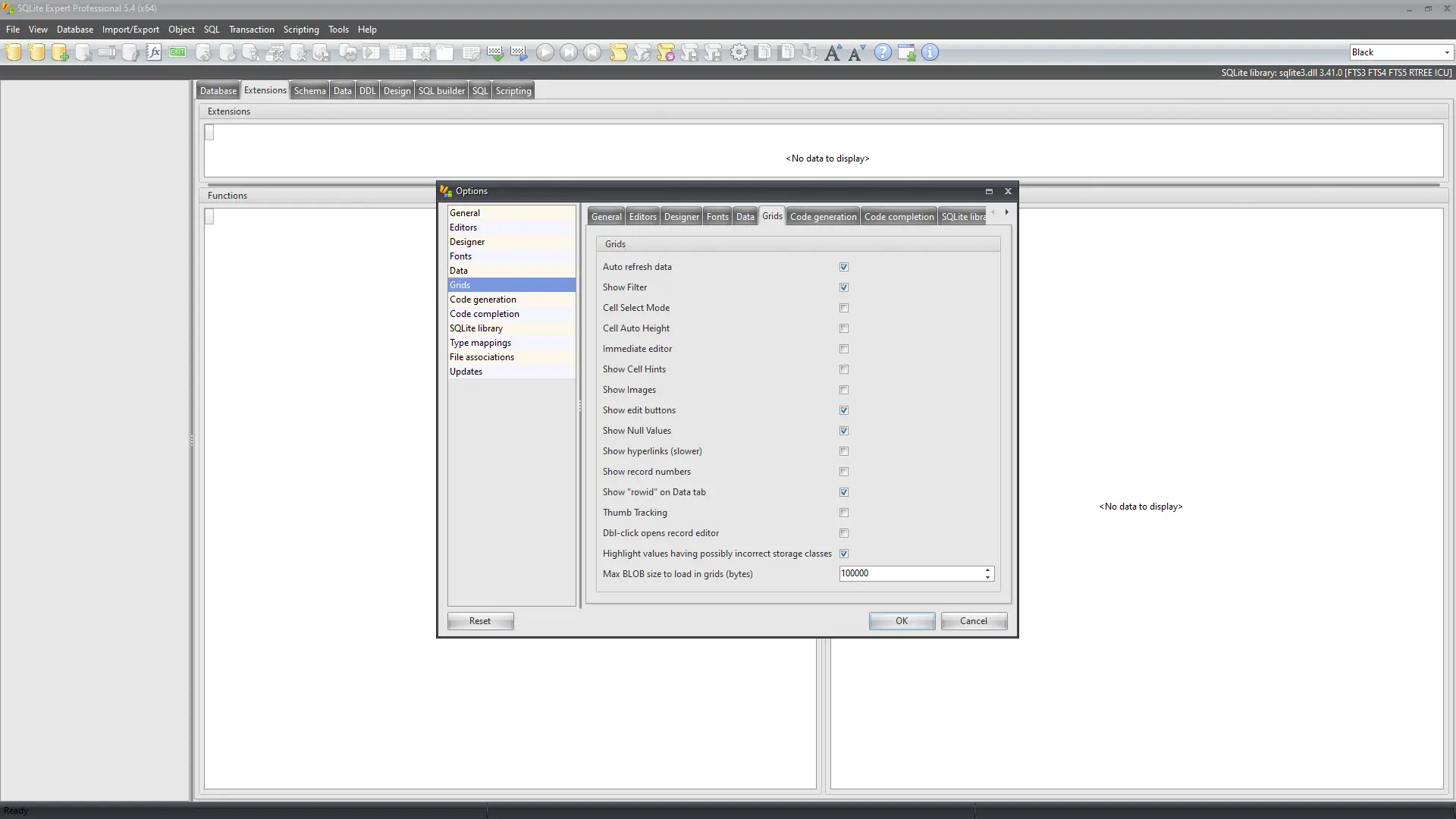Click the increase font size icon
Image resolution: width=1456 pixels, height=819 pixels.
point(833,52)
